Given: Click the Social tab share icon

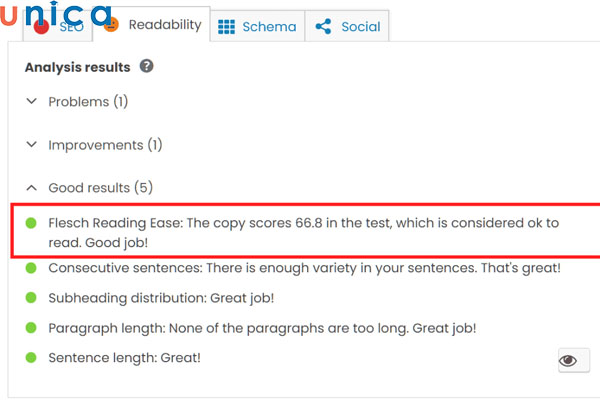Looking at the screenshot, I should (x=323, y=27).
